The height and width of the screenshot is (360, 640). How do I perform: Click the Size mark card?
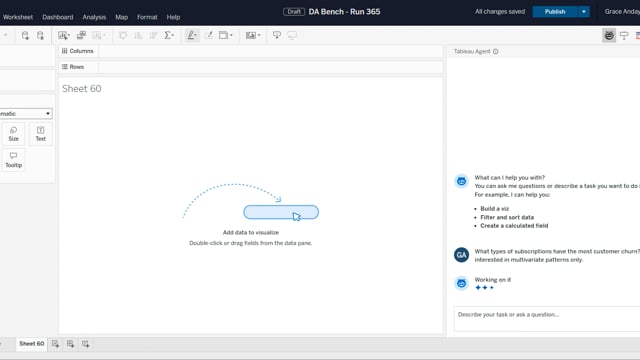point(13,134)
